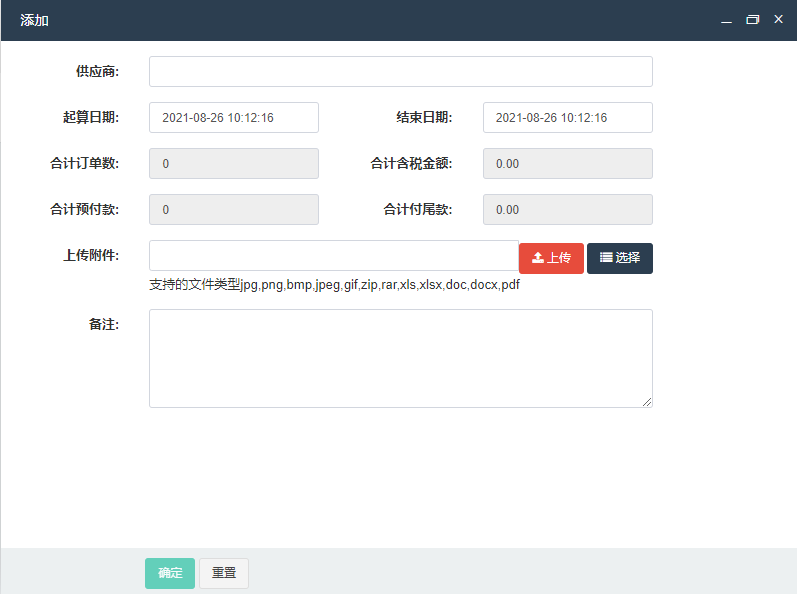Click the supported file types hint text
The height and width of the screenshot is (594, 797).
(334, 285)
